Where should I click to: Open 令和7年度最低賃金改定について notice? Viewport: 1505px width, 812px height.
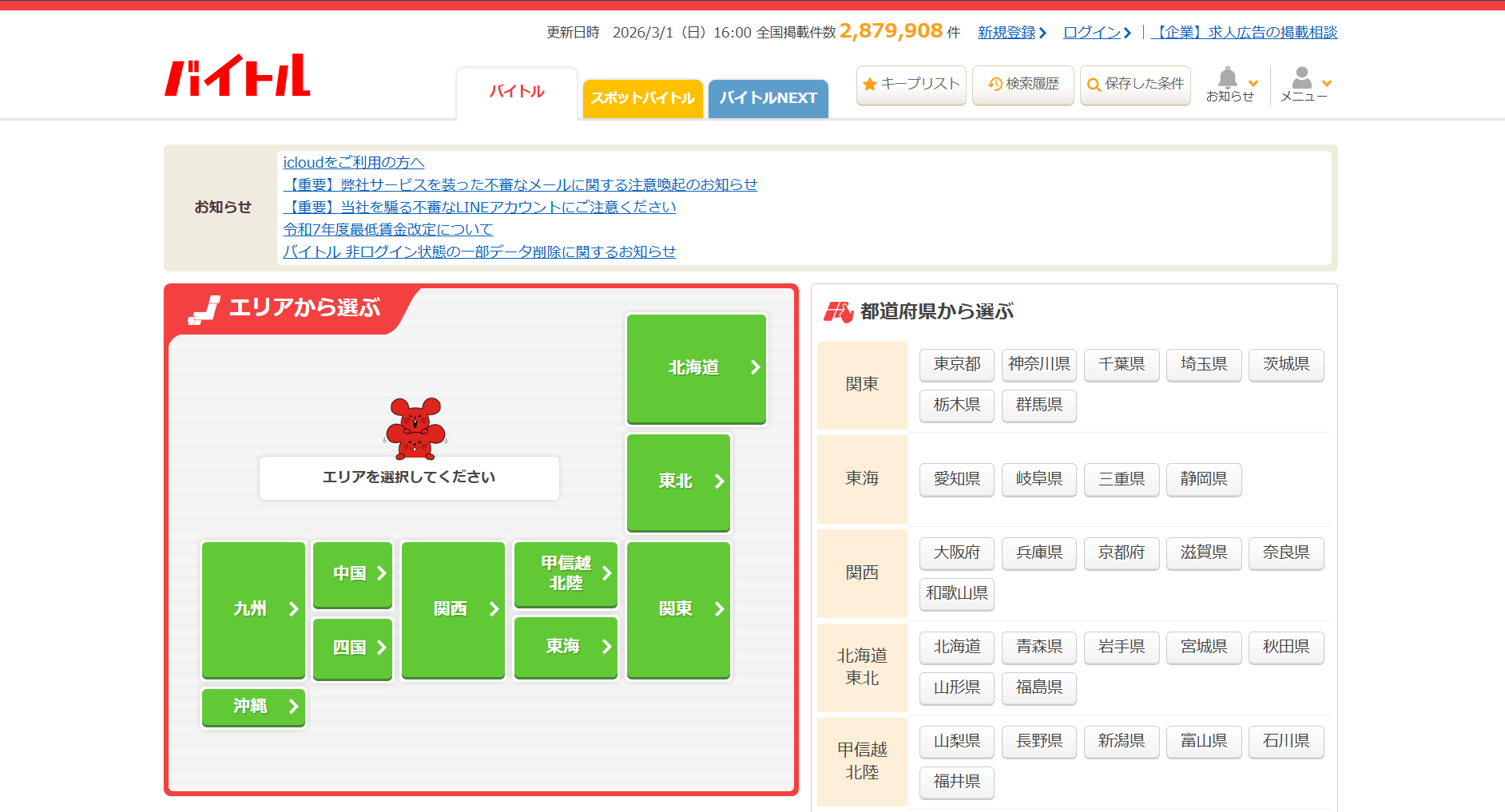pos(387,229)
